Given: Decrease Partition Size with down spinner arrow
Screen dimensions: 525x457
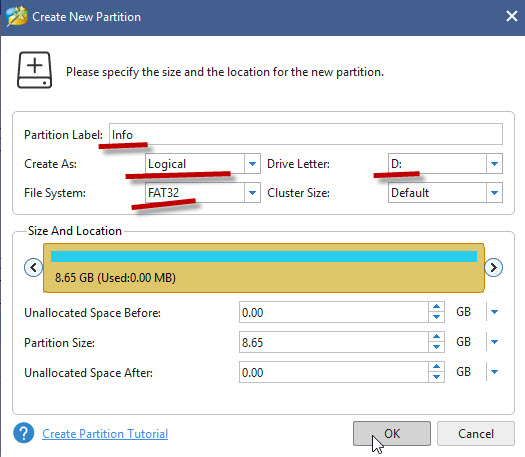Looking at the screenshot, I should point(436,347).
